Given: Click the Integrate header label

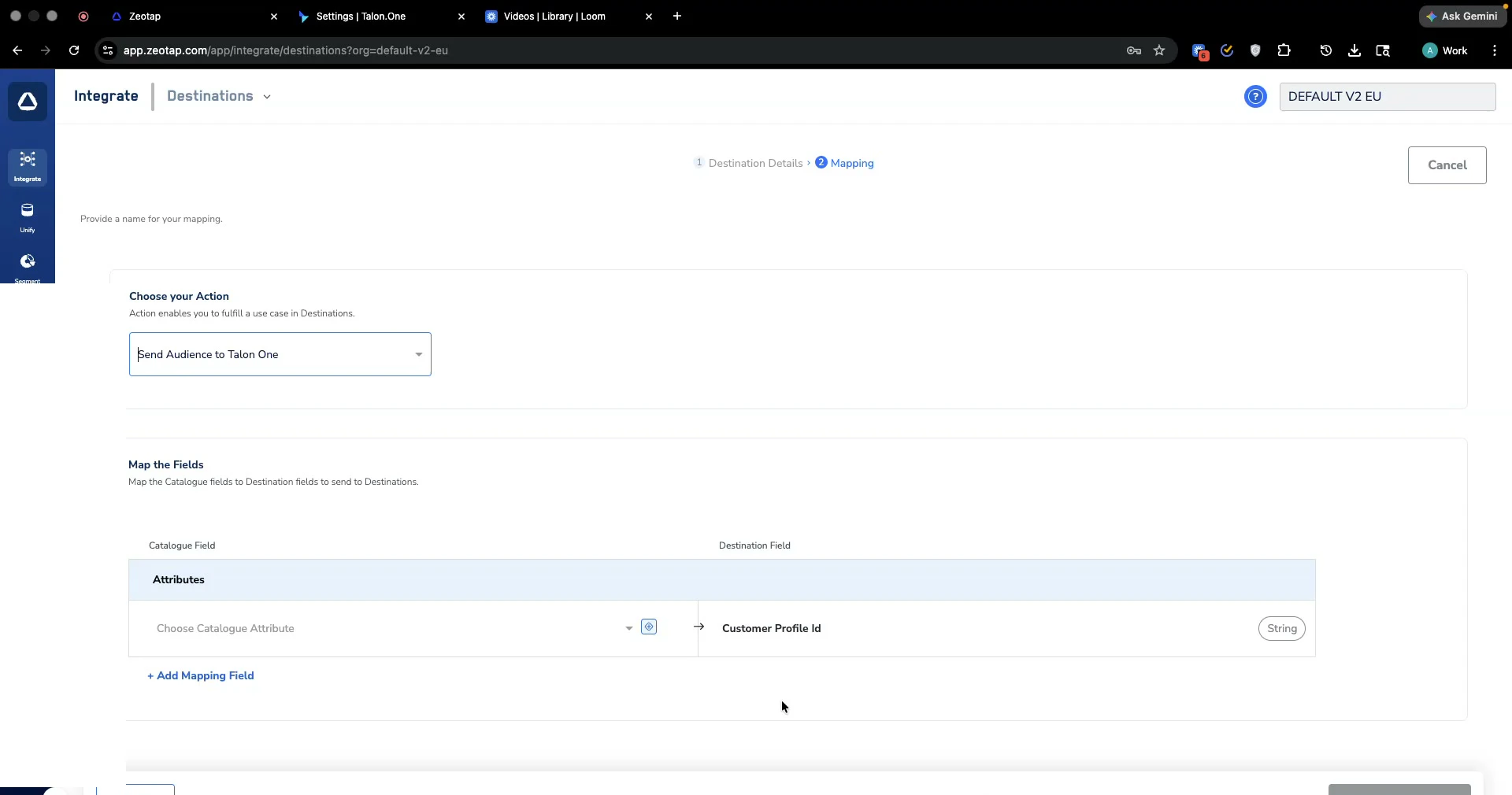Looking at the screenshot, I should pos(106,96).
